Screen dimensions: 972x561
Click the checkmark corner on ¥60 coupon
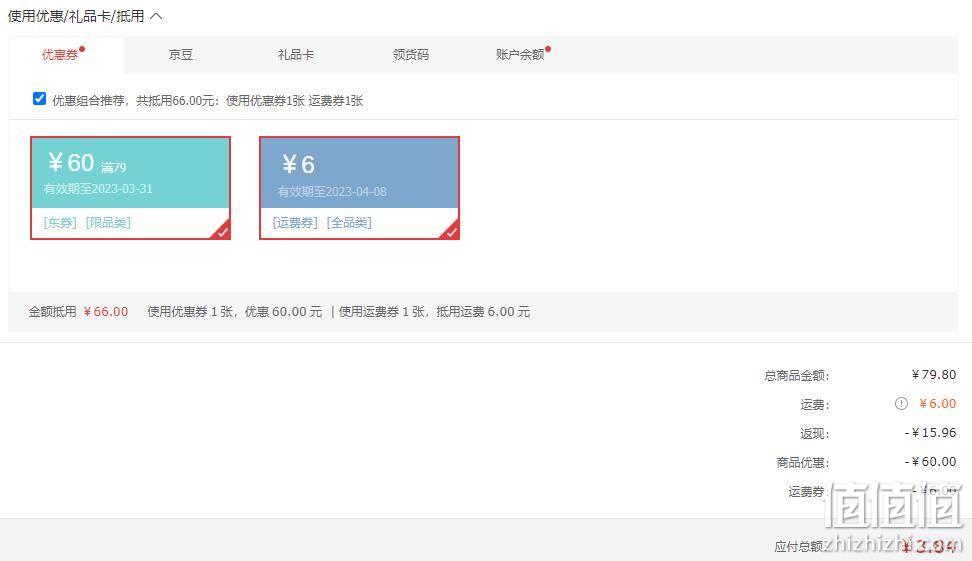[222, 231]
